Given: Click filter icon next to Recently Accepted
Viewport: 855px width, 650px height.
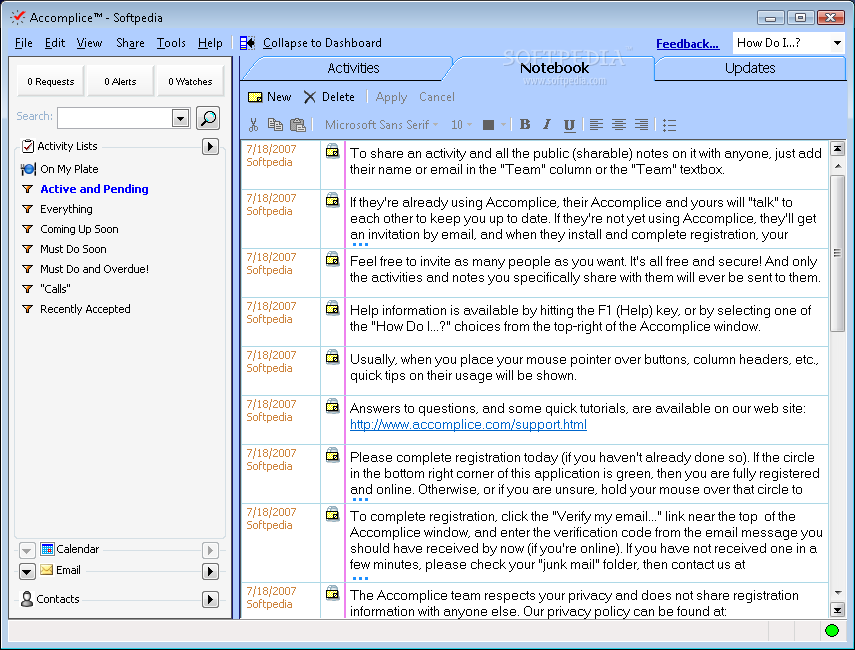Looking at the screenshot, I should 27,309.
